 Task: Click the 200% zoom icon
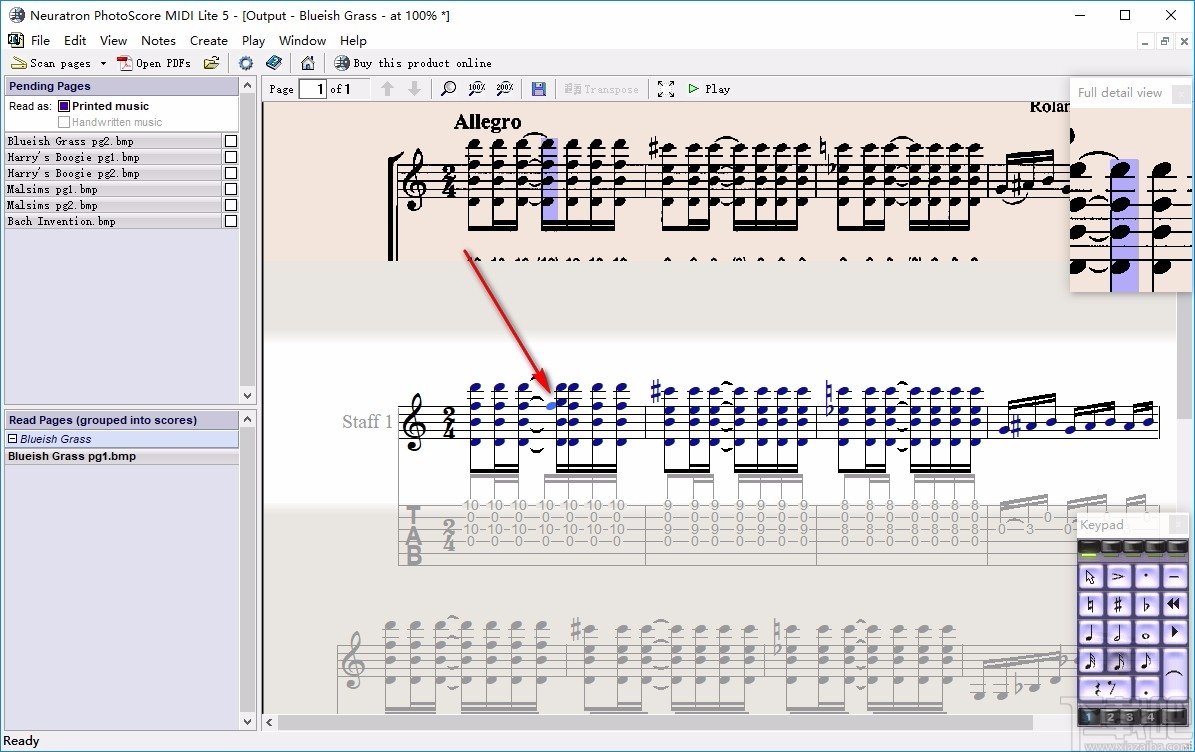[x=504, y=88]
